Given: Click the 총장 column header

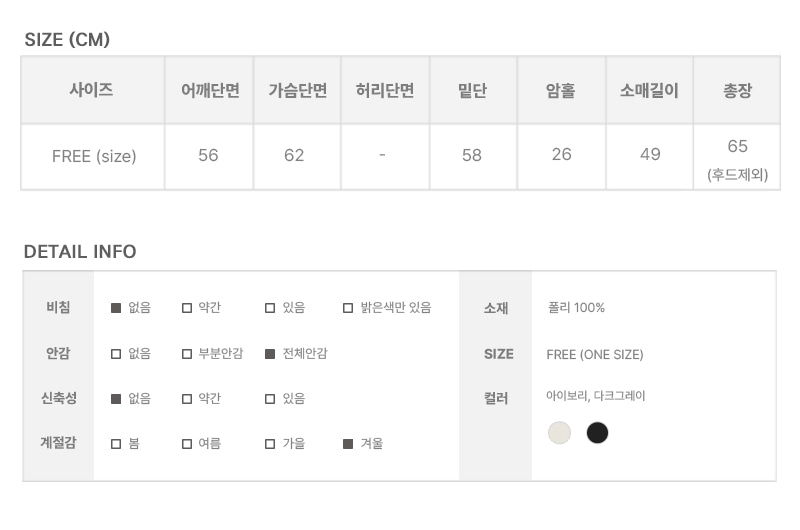Looking at the screenshot, I should tap(737, 90).
